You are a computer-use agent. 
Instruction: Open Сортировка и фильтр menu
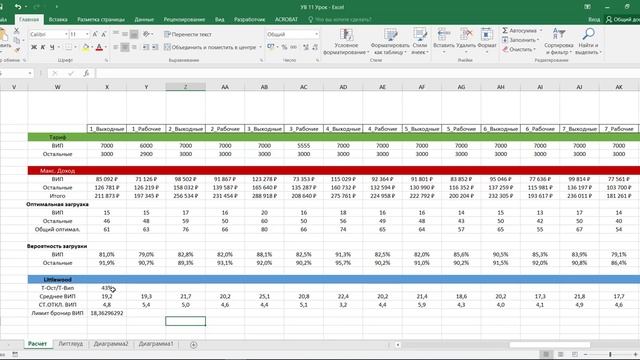tap(558, 41)
